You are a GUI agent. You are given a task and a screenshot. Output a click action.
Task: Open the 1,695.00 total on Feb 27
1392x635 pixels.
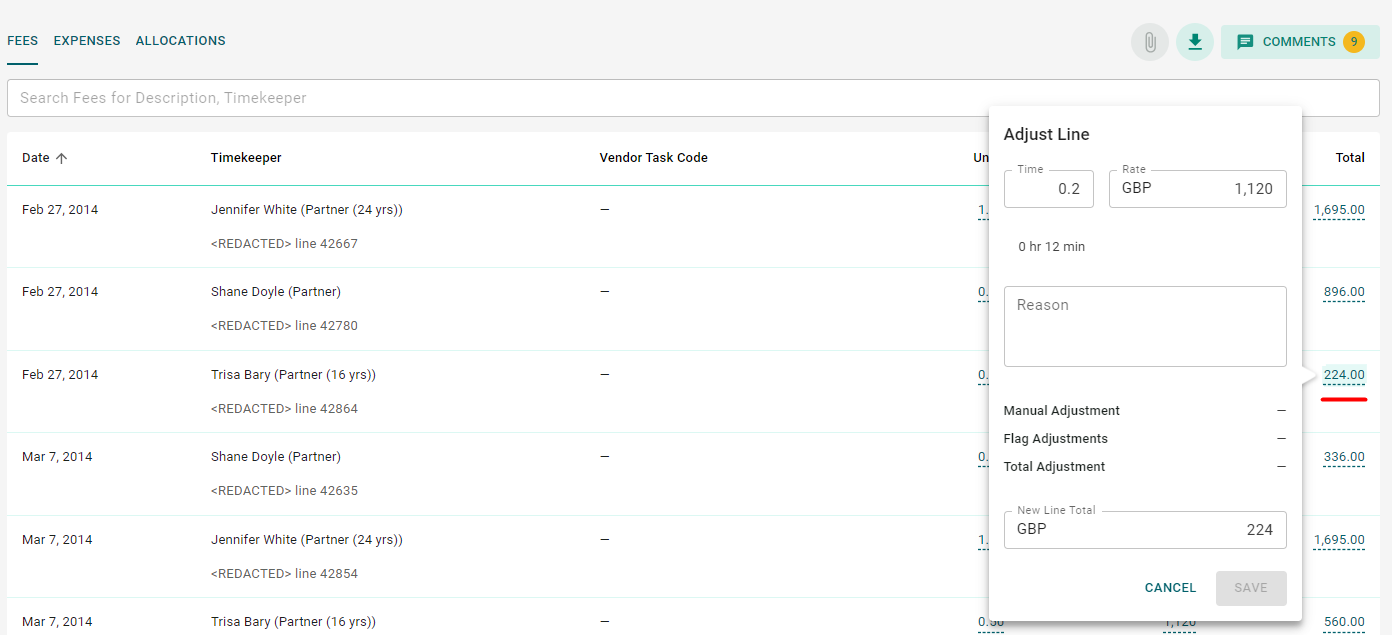pos(1339,210)
